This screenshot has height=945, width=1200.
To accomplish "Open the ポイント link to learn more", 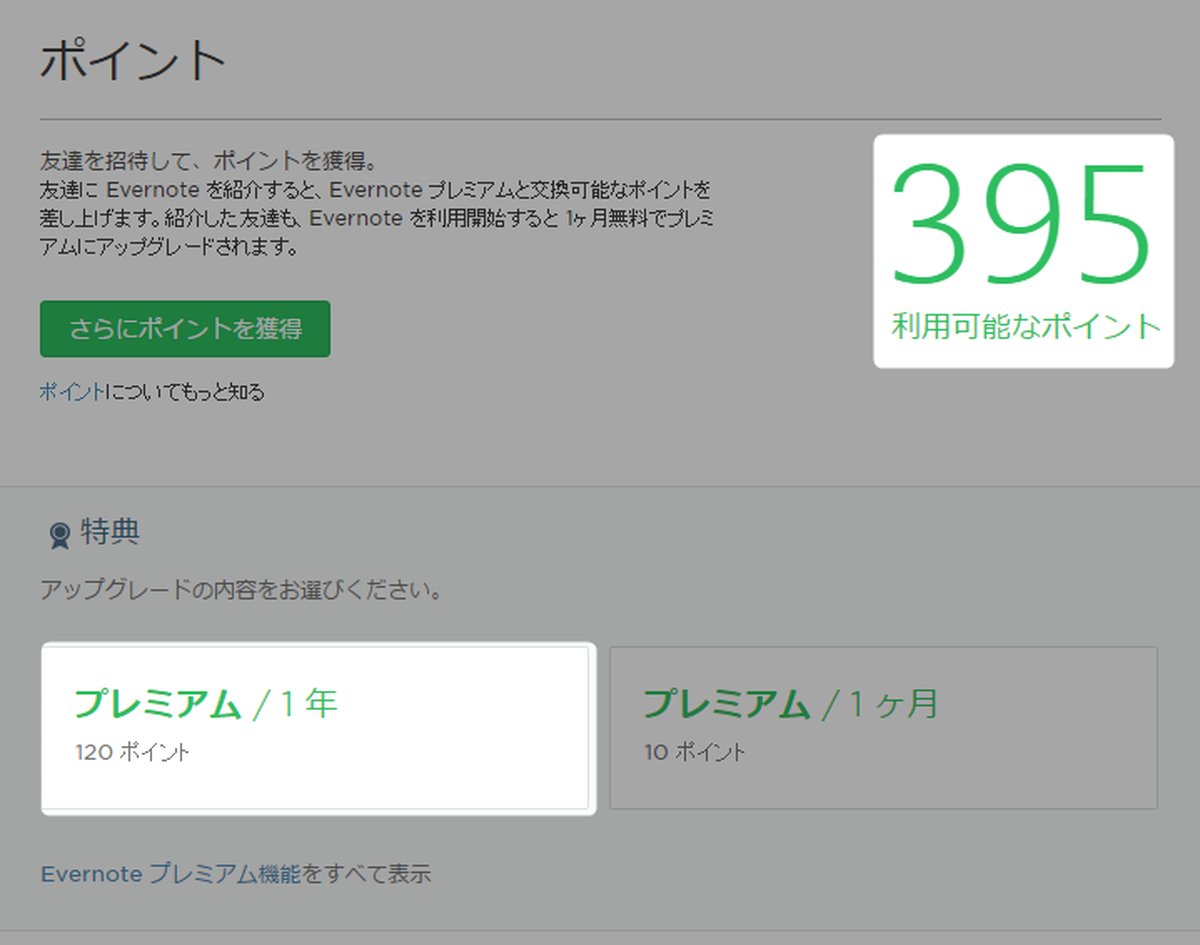I will tap(71, 392).
